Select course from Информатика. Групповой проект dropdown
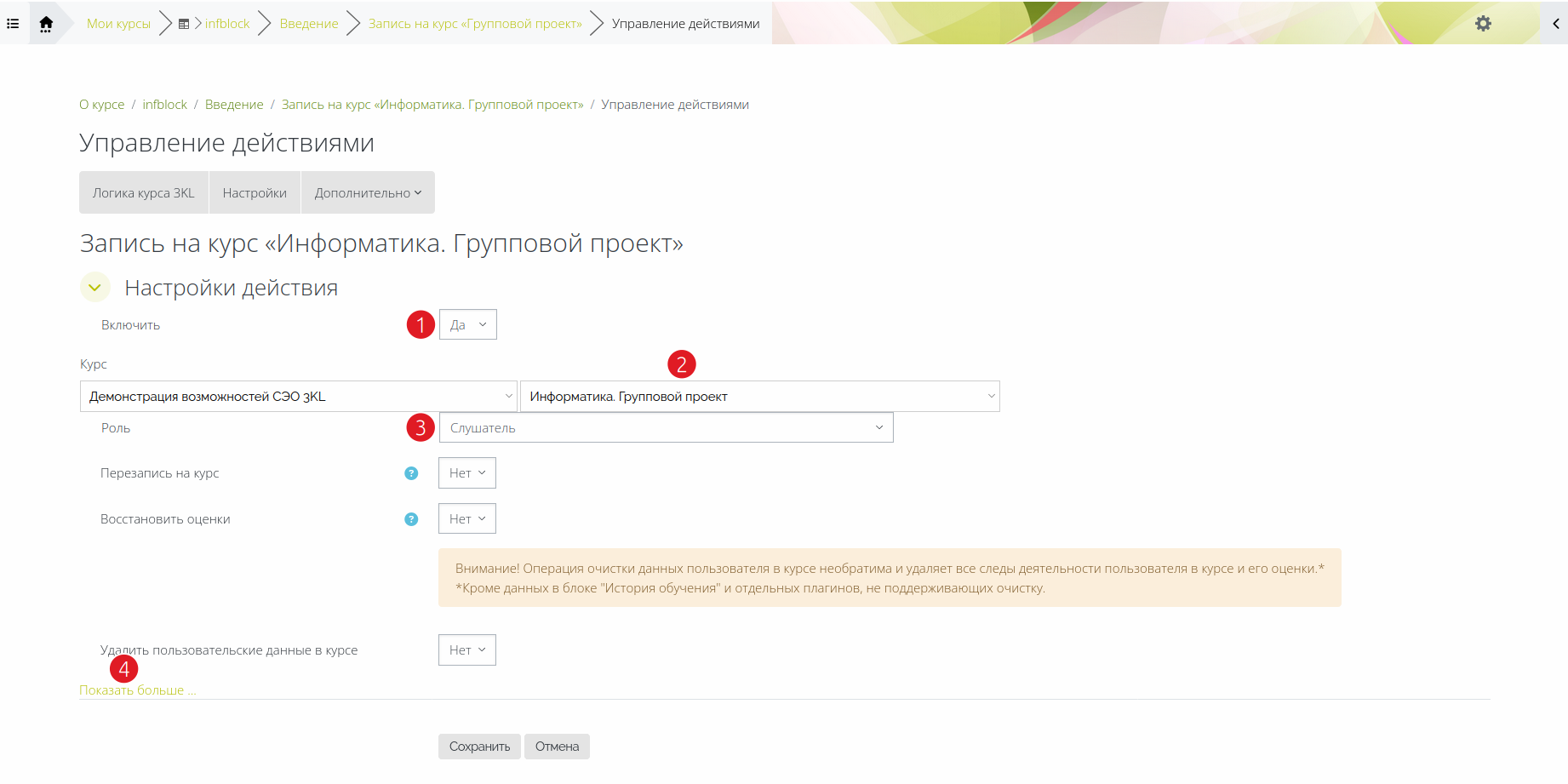 point(759,397)
